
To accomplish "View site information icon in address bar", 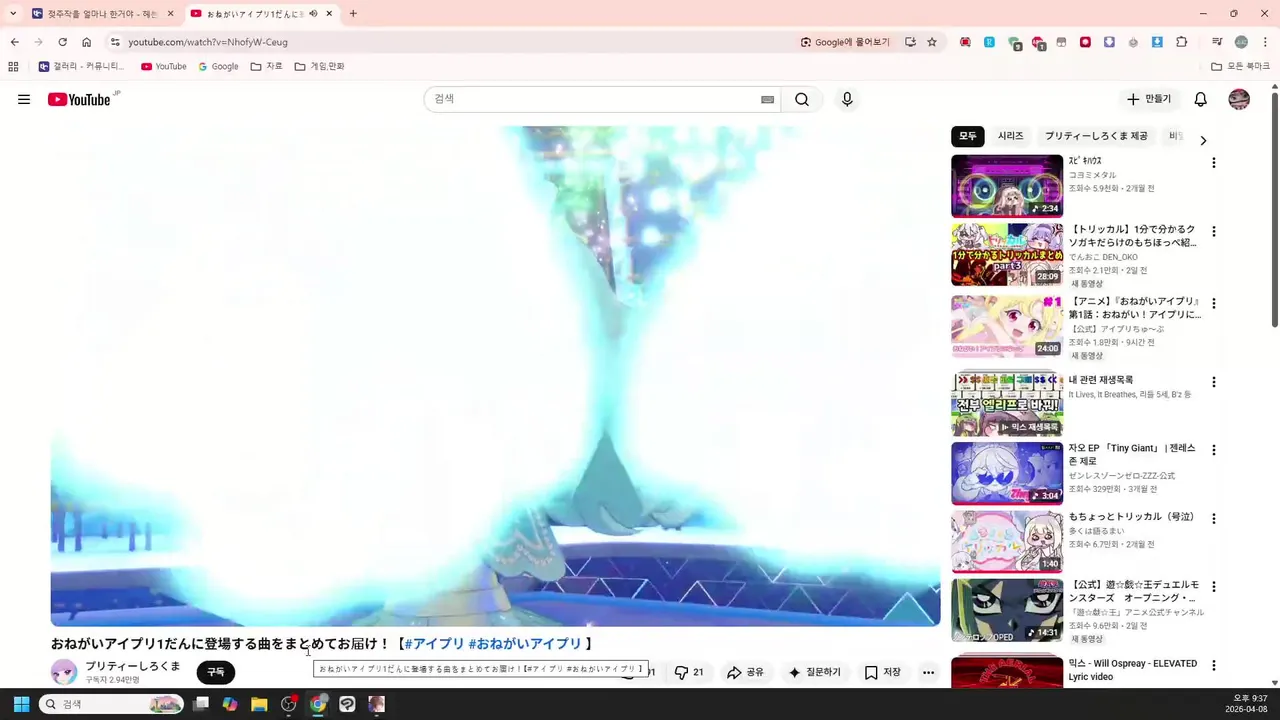I will (115, 42).
